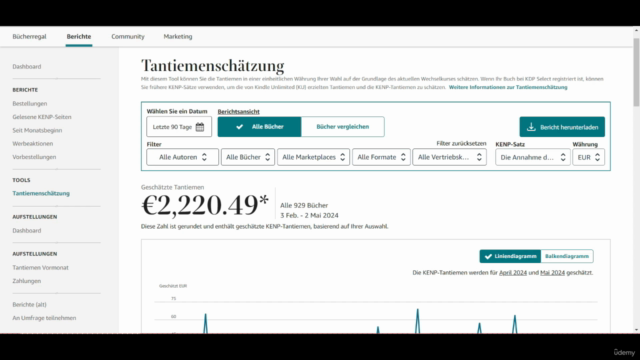Click the Alle 929 Bücher text

304,205
